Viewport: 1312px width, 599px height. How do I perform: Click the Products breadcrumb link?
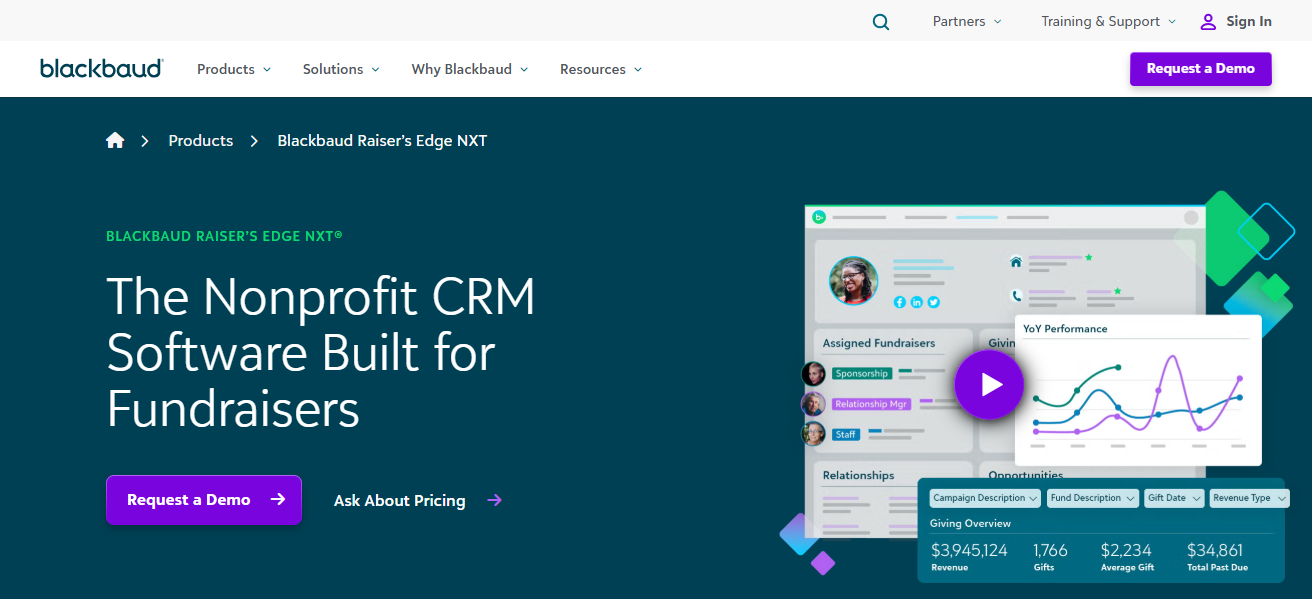(201, 141)
